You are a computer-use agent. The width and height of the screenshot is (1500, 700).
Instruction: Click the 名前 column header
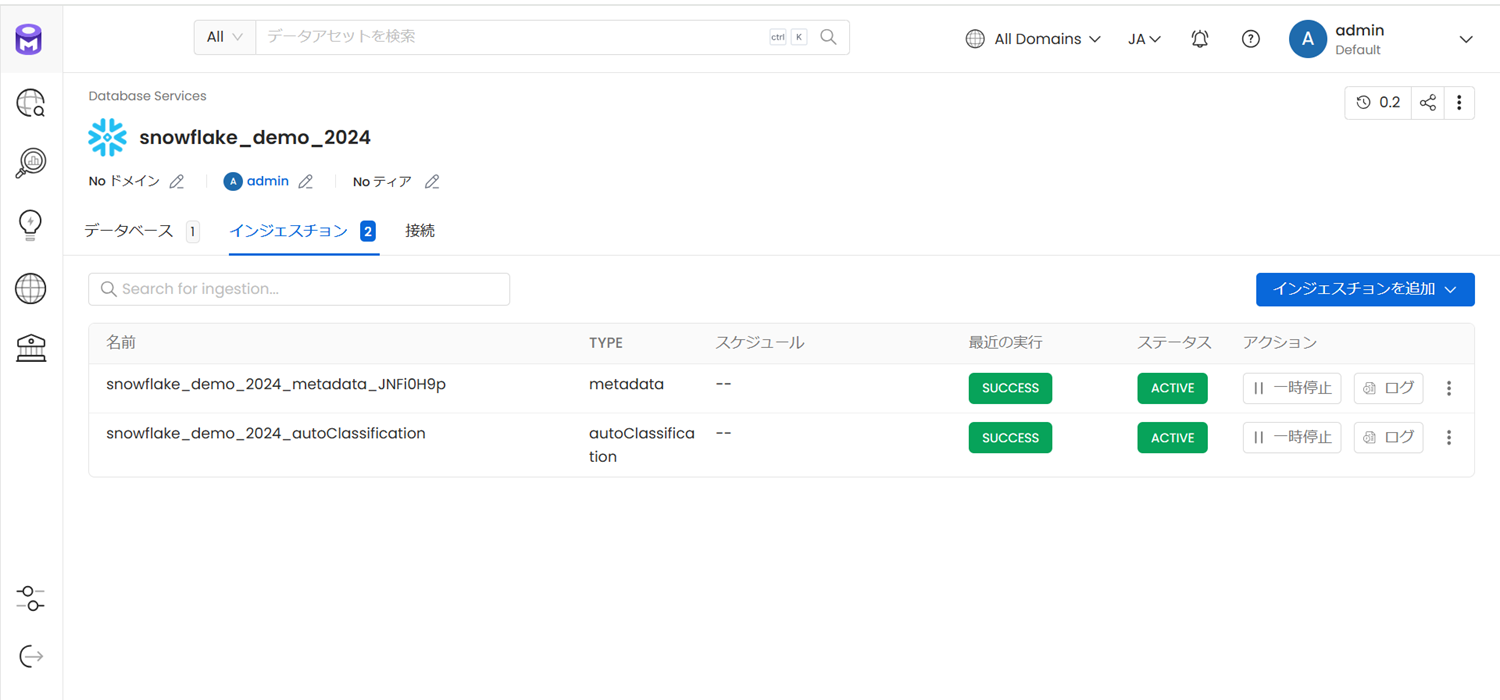pyautogui.click(x=121, y=343)
